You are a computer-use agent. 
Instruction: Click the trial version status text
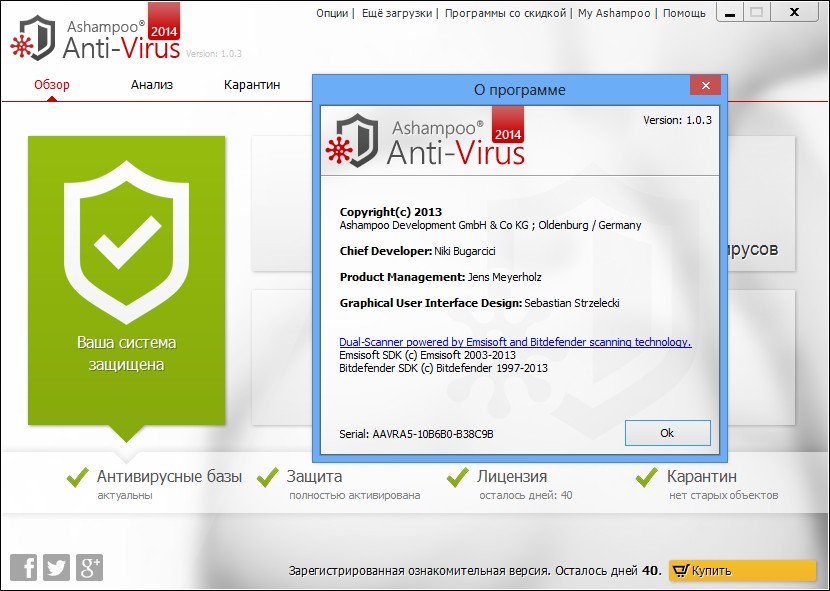(475, 570)
